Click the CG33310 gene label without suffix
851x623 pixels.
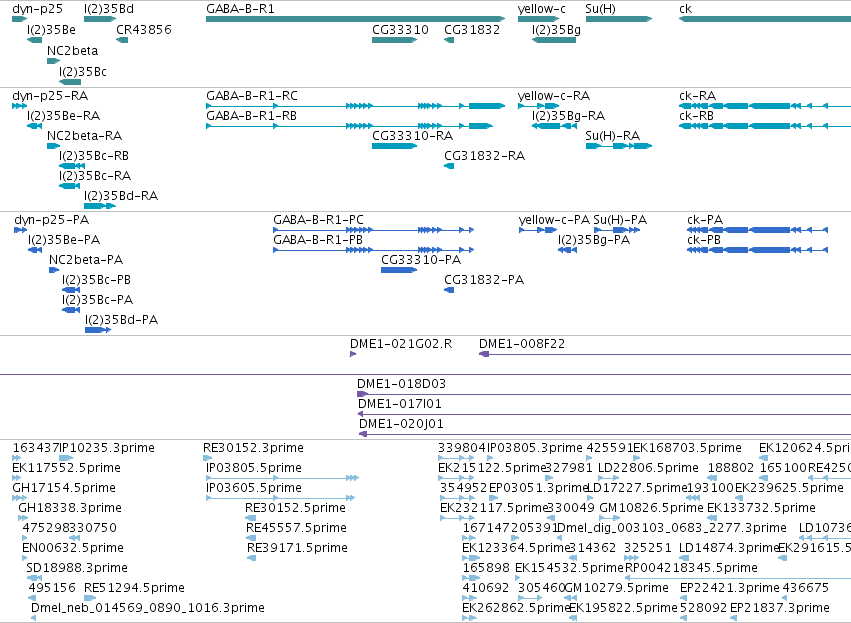(400, 30)
